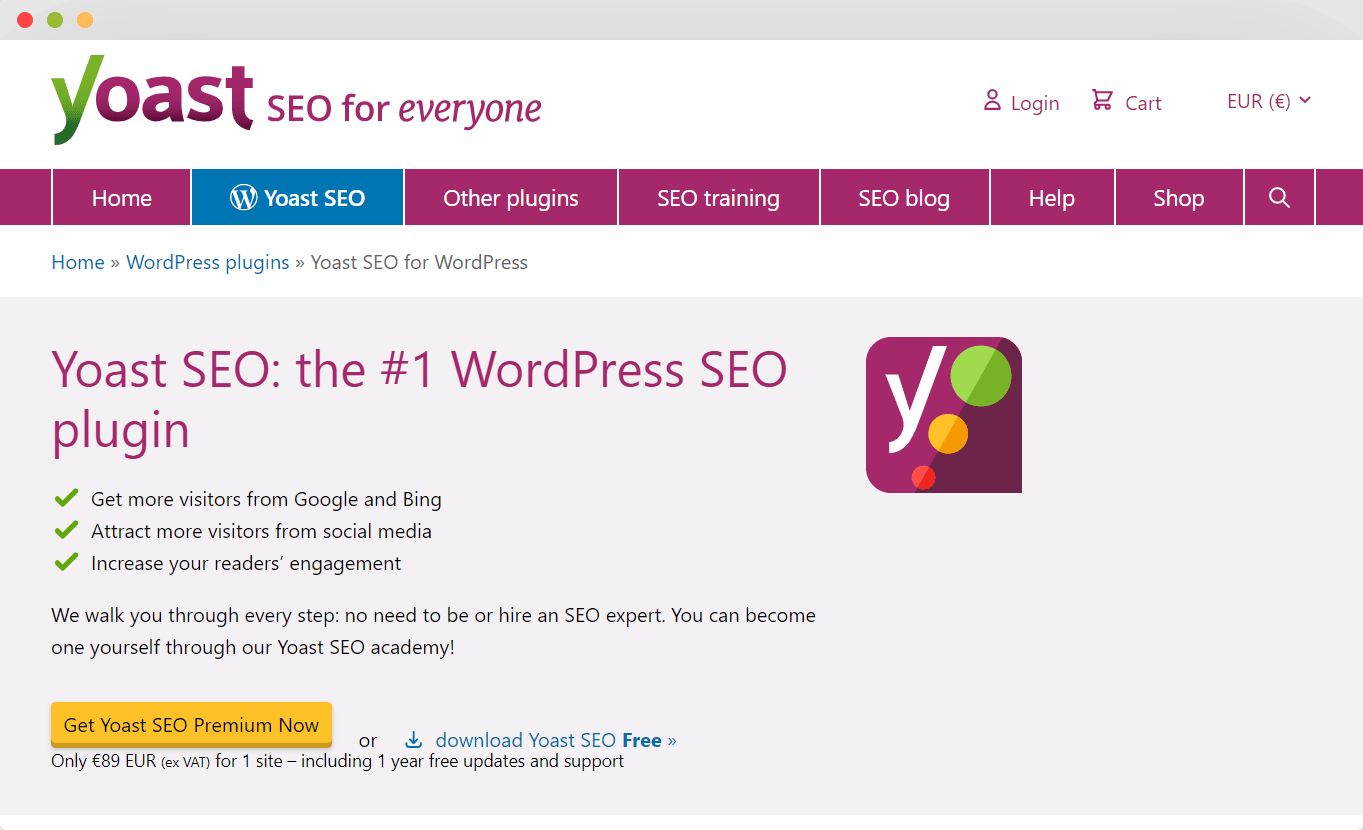Click the green checkmark beside Google and Bing

[x=66, y=497]
